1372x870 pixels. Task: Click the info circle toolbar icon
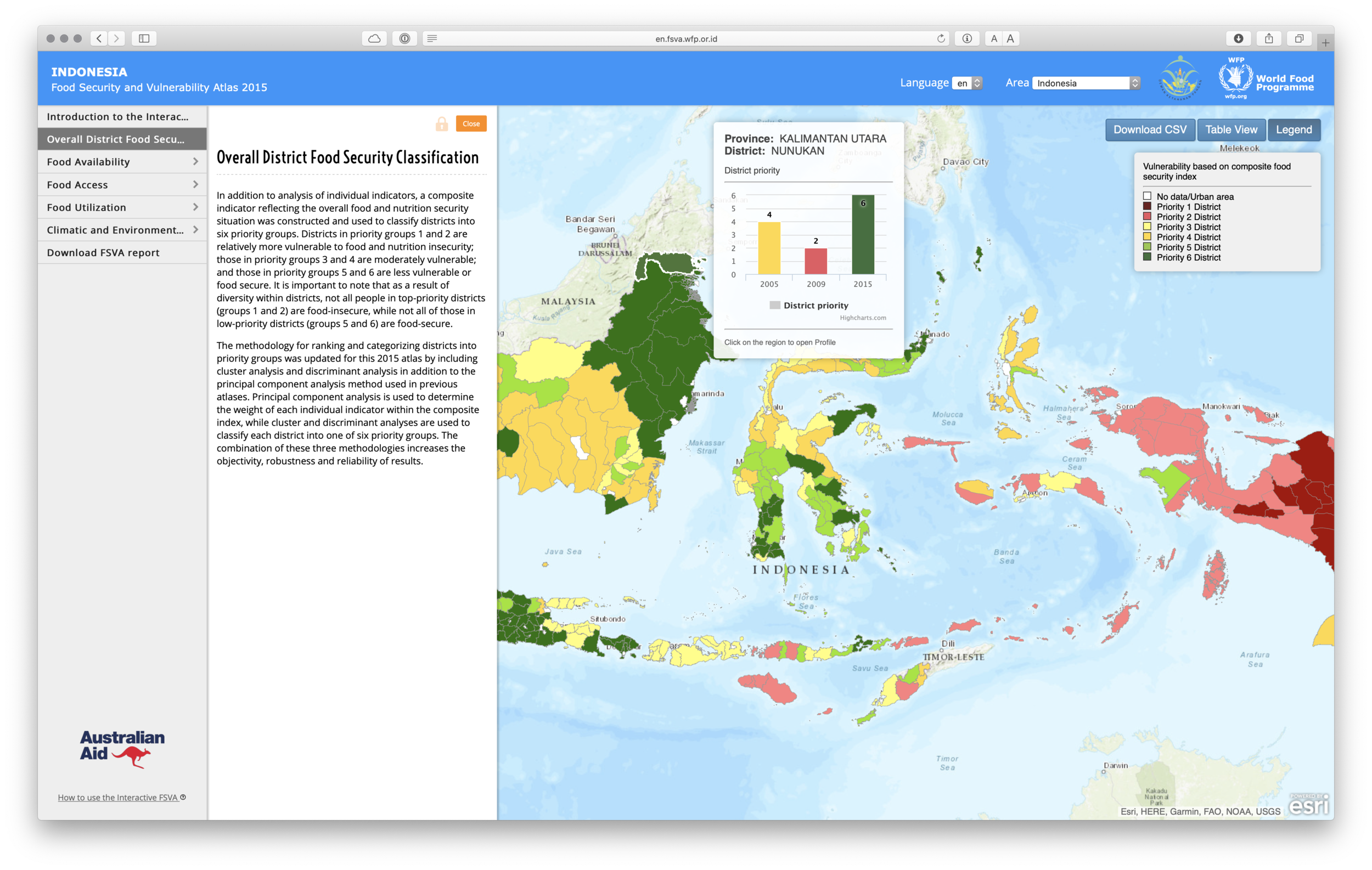pyautogui.click(x=967, y=38)
